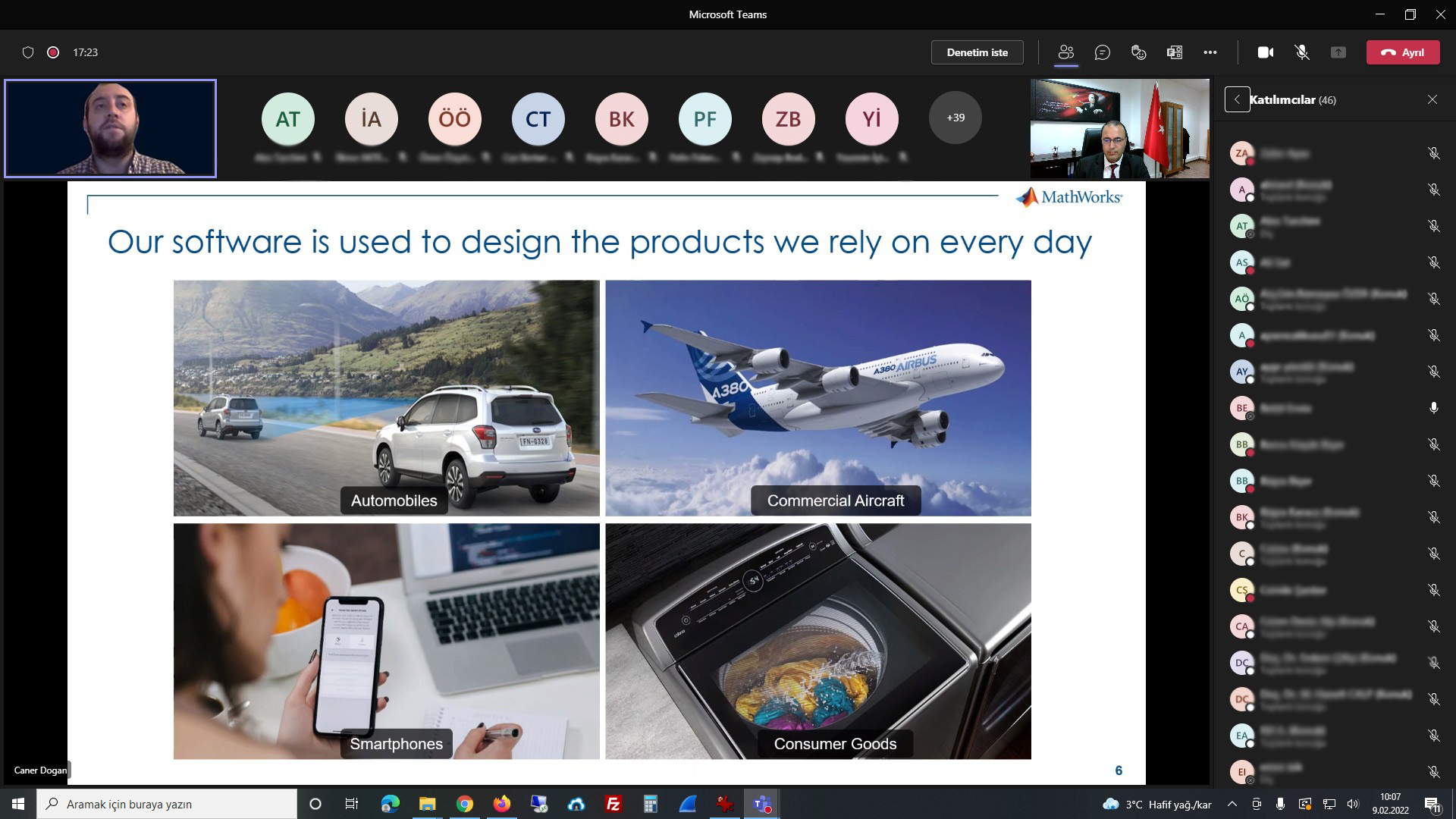Click the Katılımcılar (46) heading

(x=1293, y=99)
